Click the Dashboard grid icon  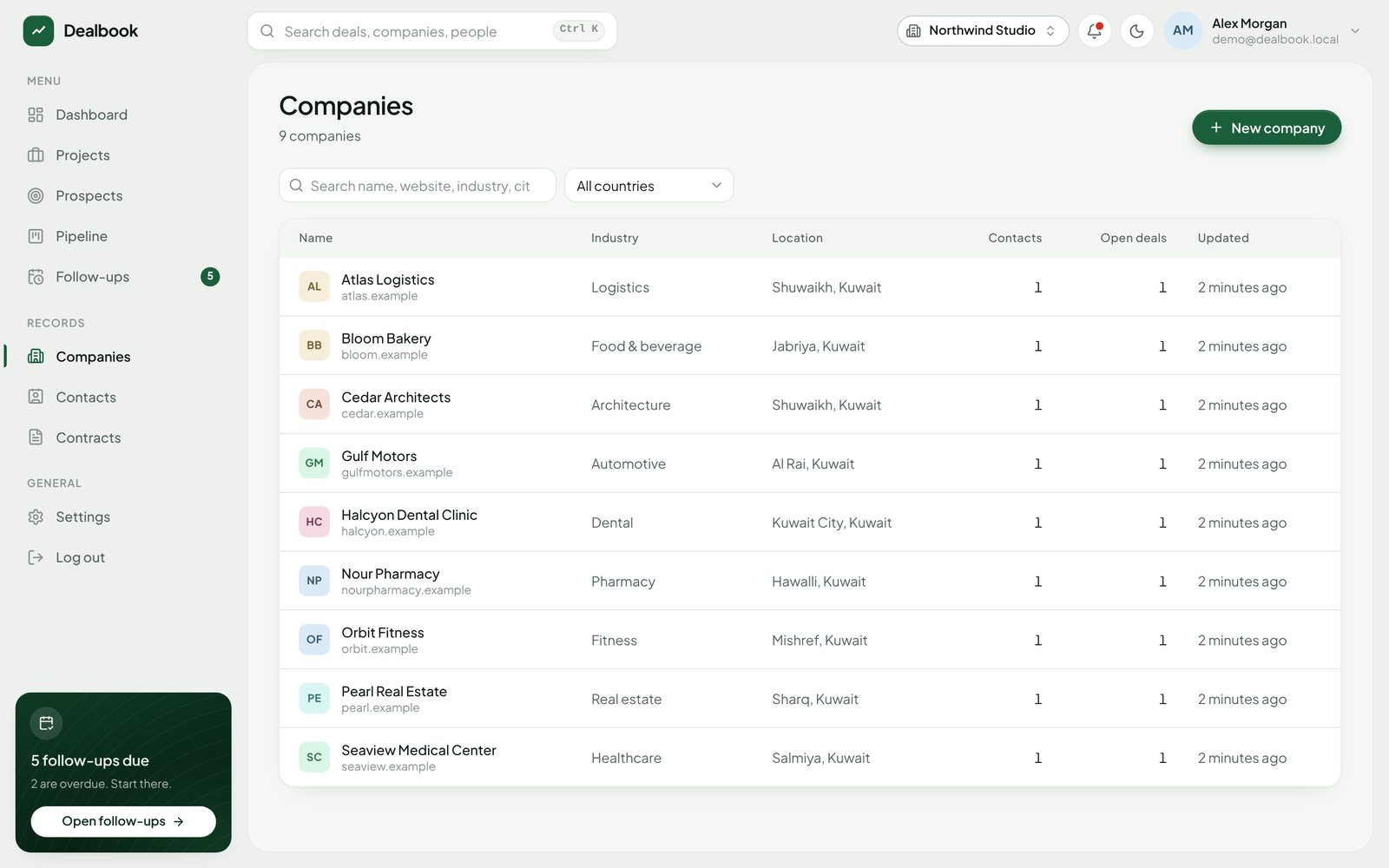36,115
